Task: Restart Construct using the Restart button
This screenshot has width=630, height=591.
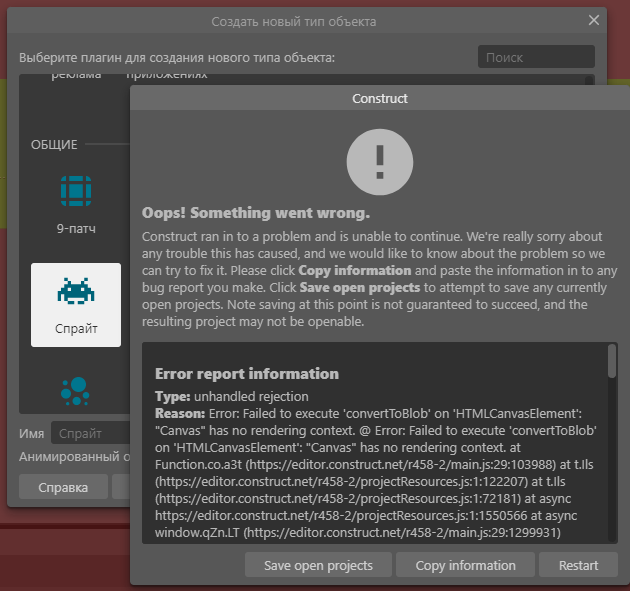Action: 578,565
